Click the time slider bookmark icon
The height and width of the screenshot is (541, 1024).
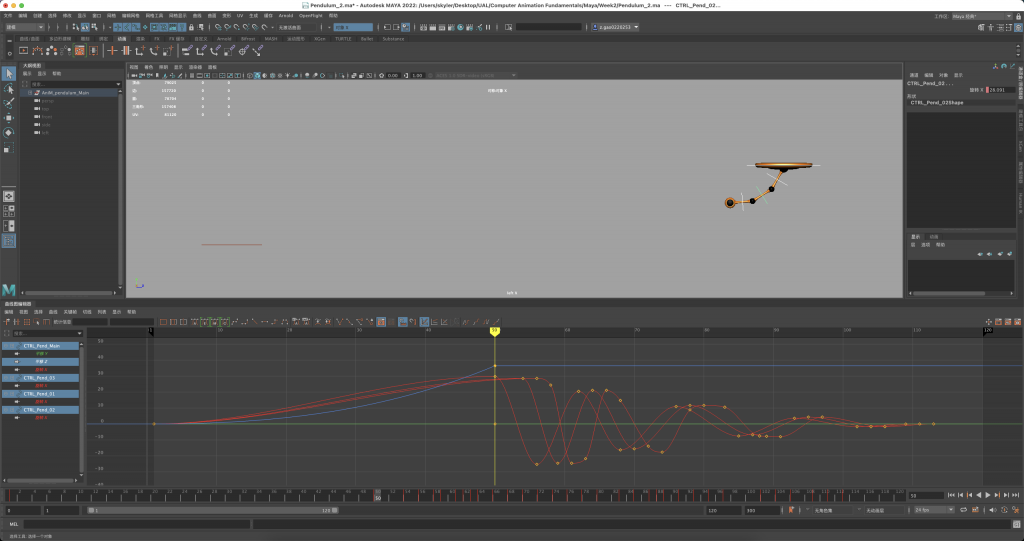click(x=791, y=510)
